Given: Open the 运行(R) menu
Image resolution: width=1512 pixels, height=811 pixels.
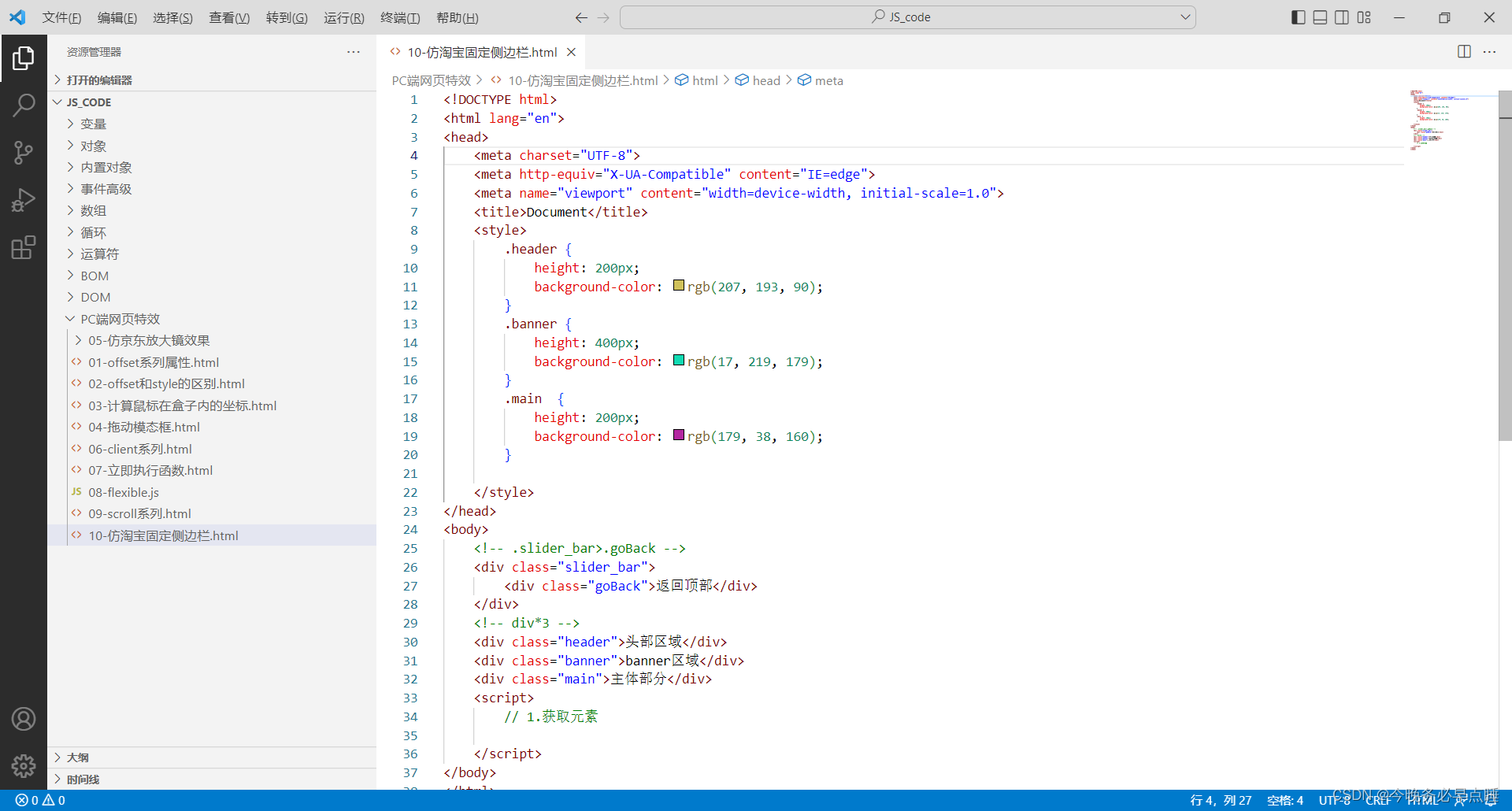Looking at the screenshot, I should [343, 17].
